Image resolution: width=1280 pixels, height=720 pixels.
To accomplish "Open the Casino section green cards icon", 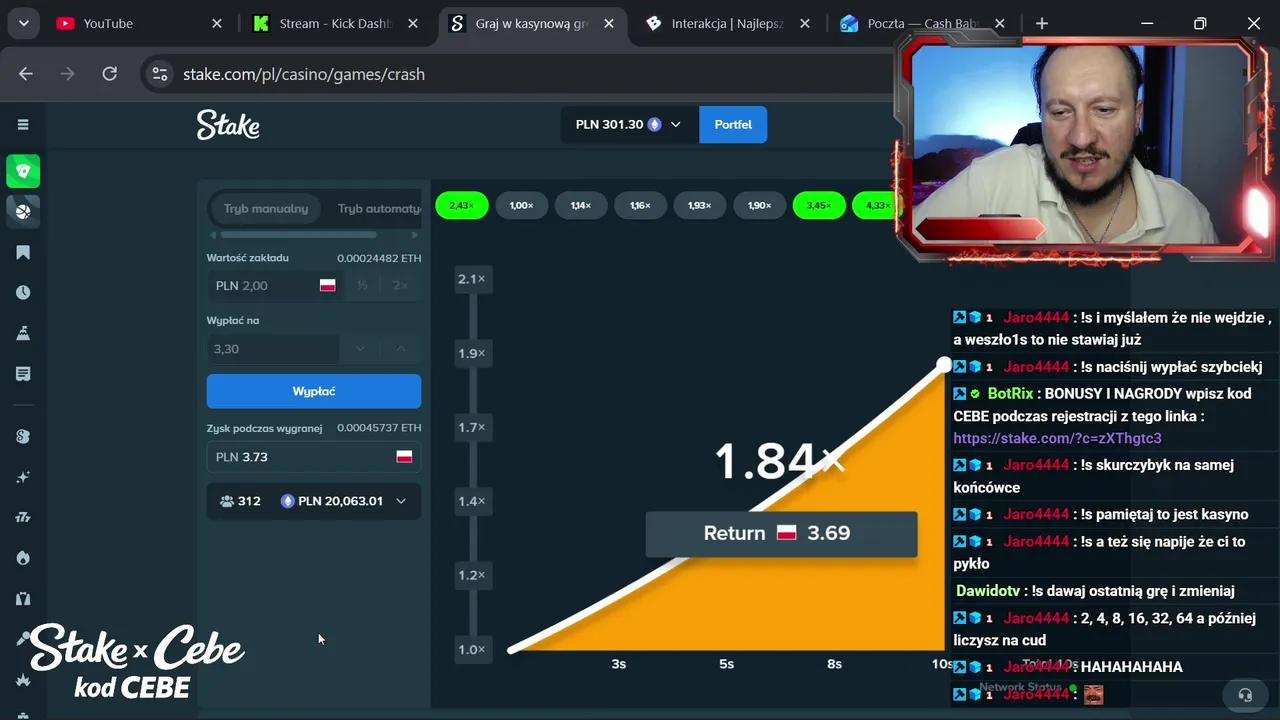I will [x=23, y=171].
